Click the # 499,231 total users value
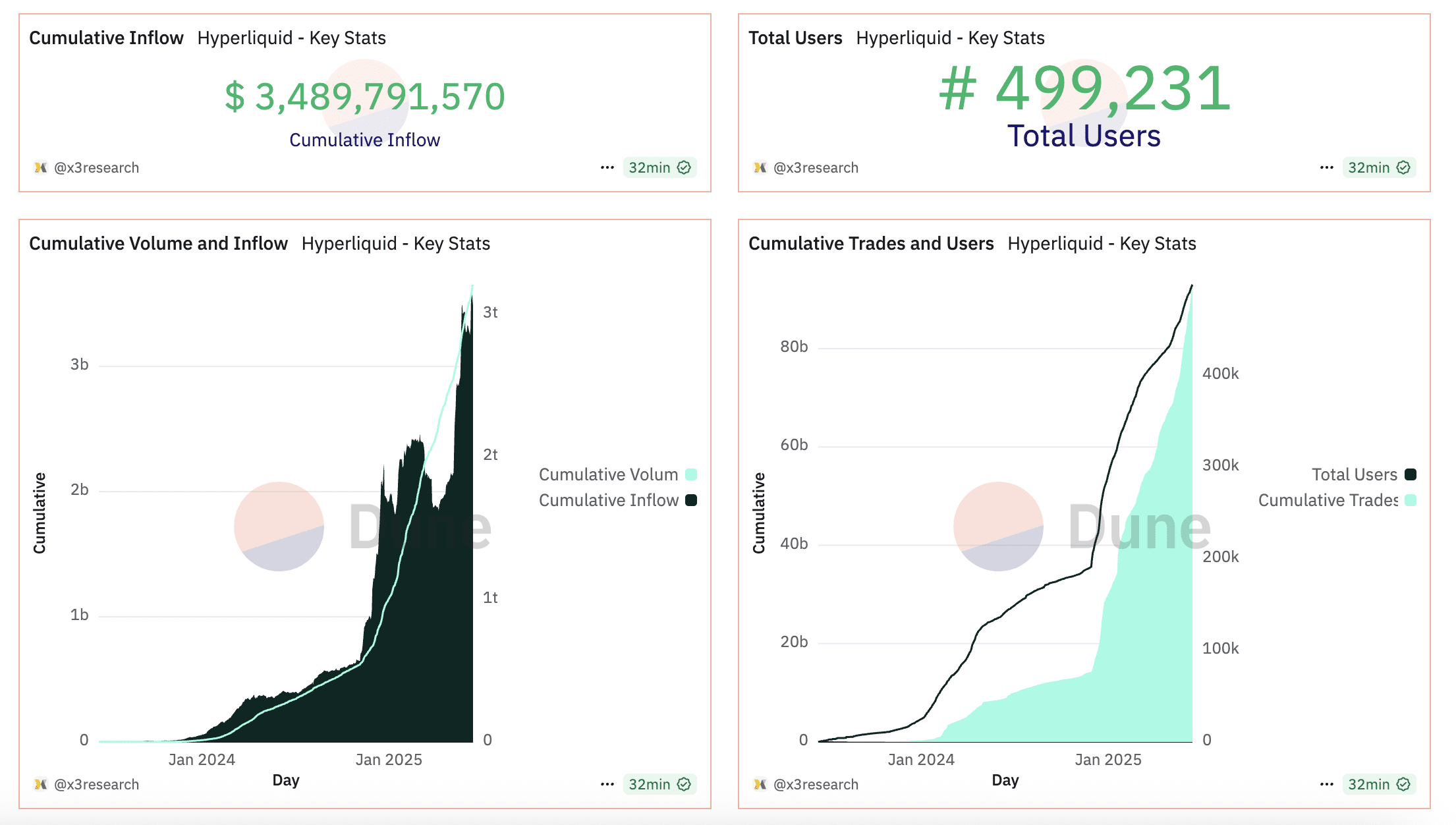This screenshot has height=825, width=1456. [x=1085, y=88]
